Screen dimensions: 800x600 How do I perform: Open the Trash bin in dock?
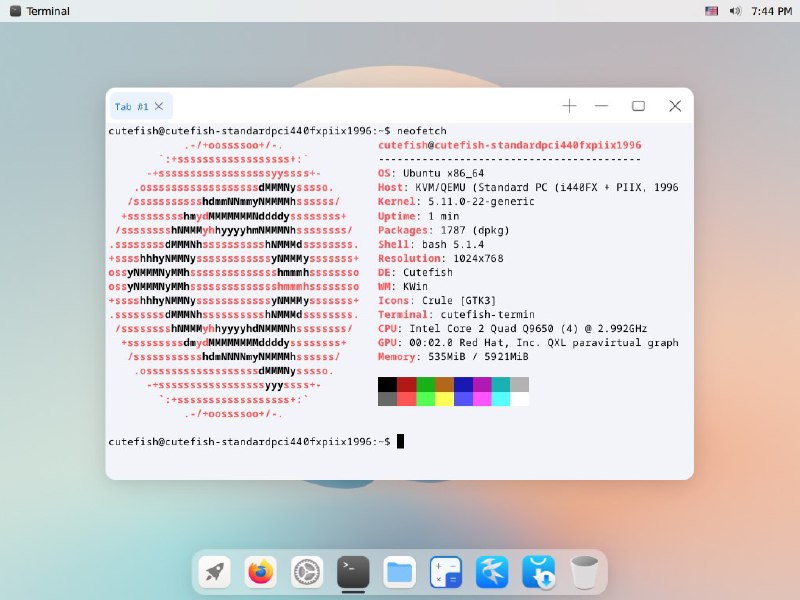pos(584,572)
